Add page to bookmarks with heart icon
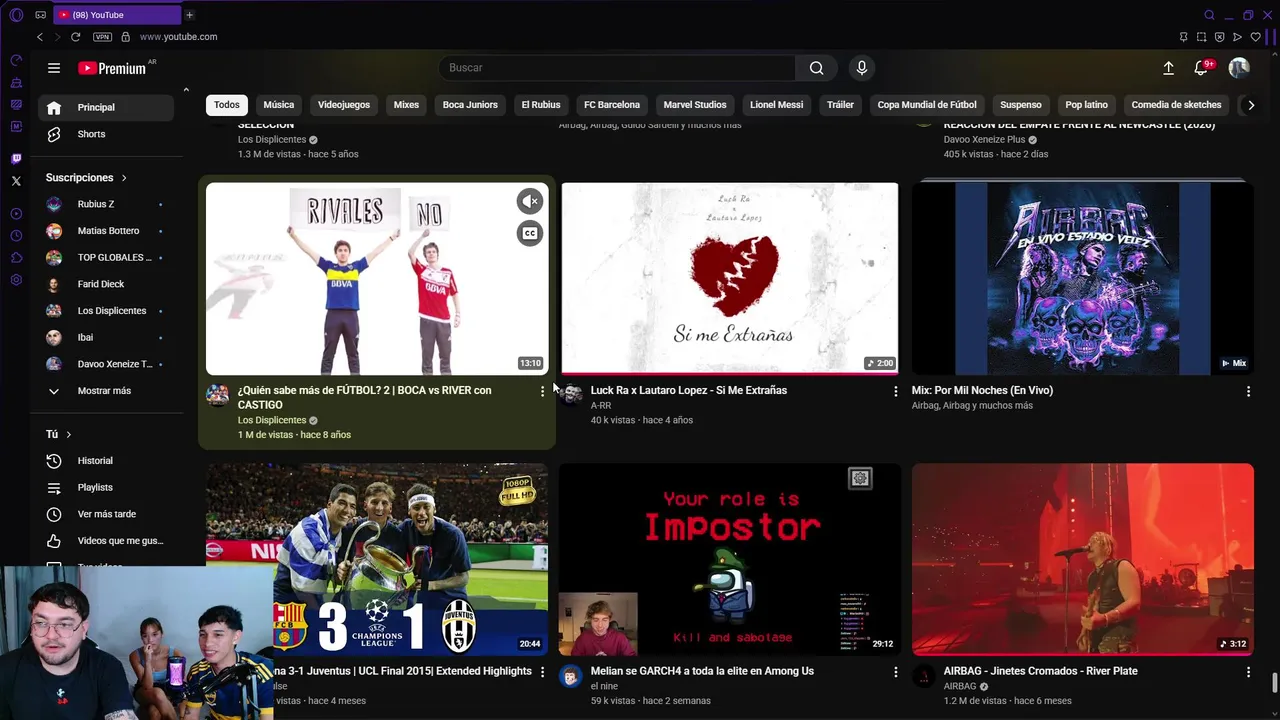The height and width of the screenshot is (720, 1280). 1255,37
